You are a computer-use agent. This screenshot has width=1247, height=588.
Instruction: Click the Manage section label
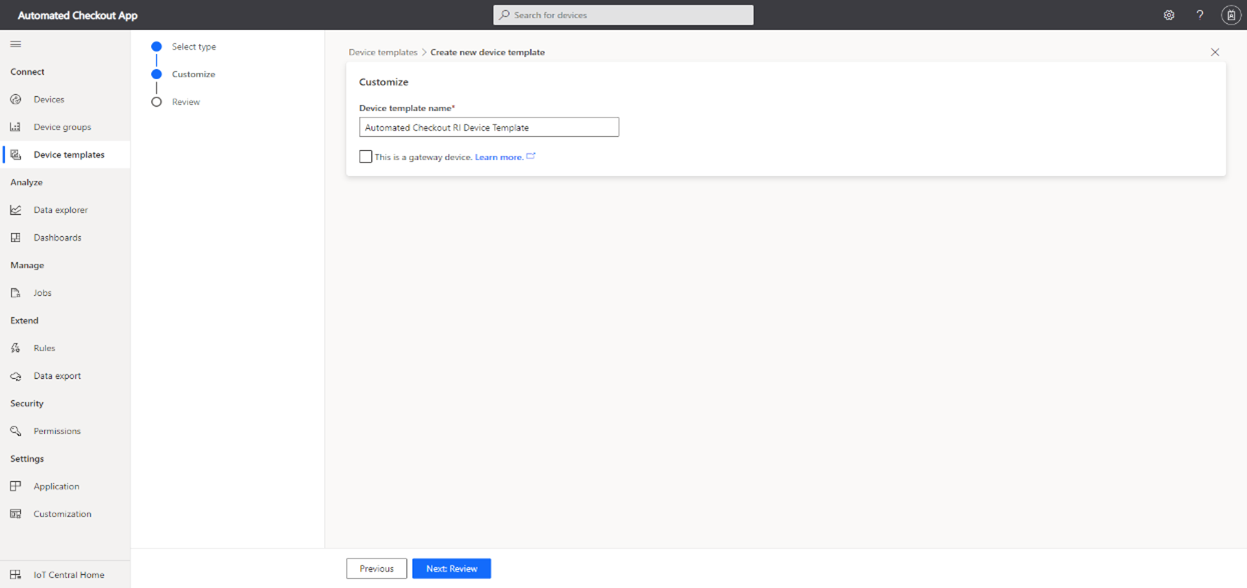point(27,265)
